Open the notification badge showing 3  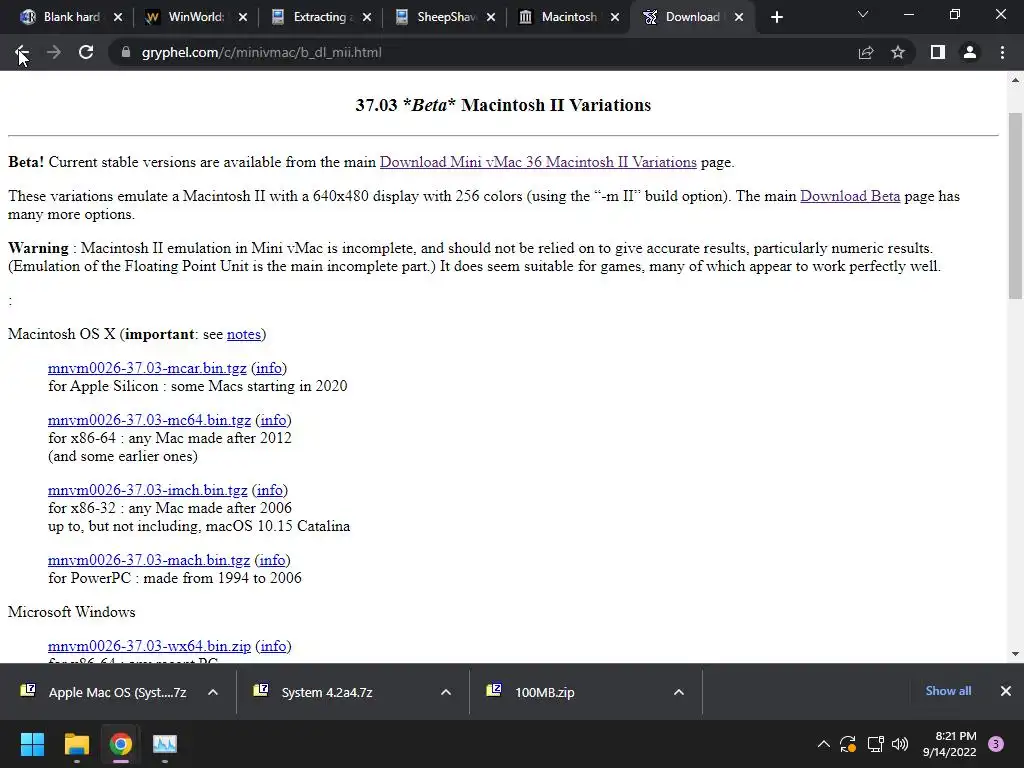point(996,744)
